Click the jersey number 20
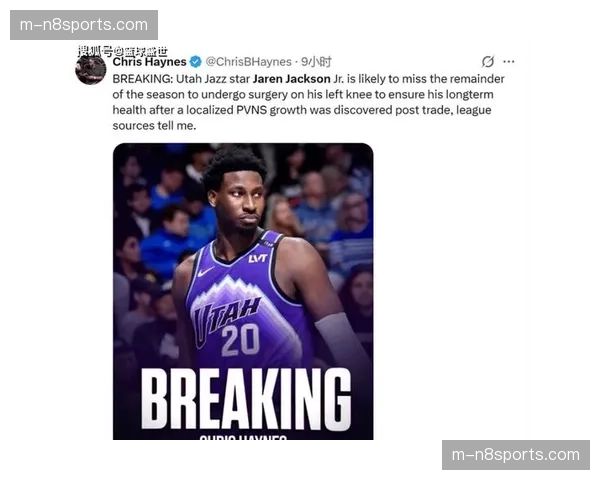Viewport: 600px width, 480px height. coord(241,339)
